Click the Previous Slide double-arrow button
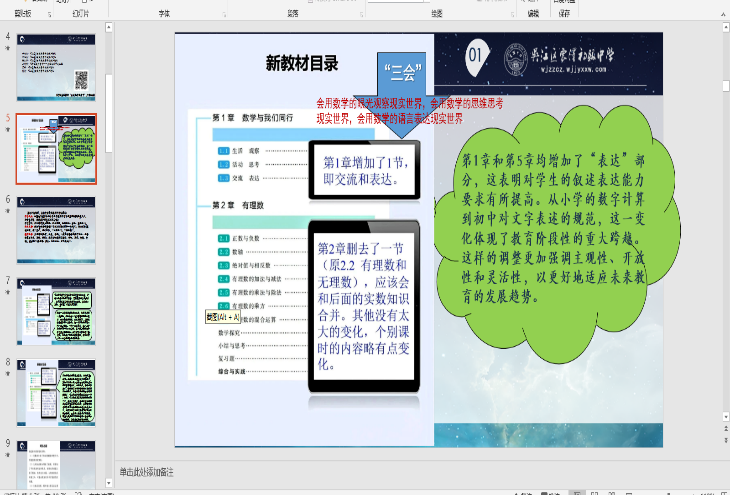Screen dimensions: 730x495 click(x=725, y=428)
